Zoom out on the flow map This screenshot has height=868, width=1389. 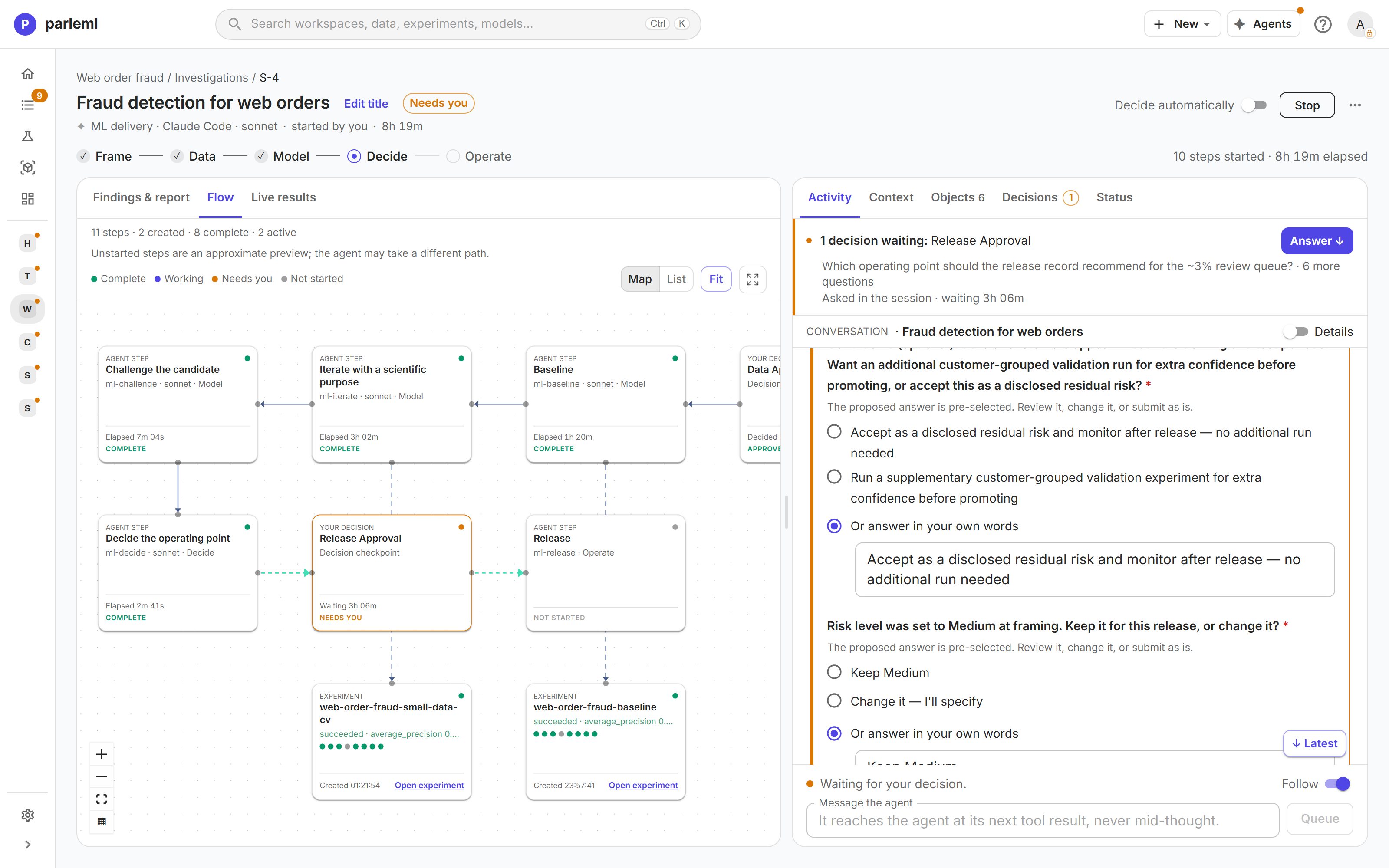(x=102, y=777)
